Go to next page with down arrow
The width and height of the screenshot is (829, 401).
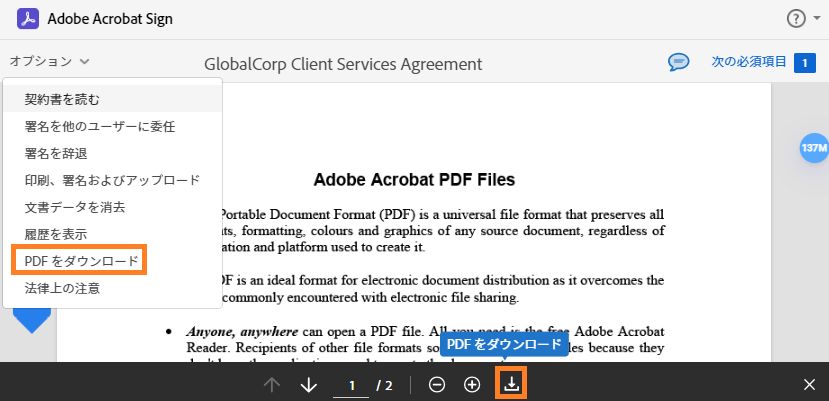tap(309, 385)
